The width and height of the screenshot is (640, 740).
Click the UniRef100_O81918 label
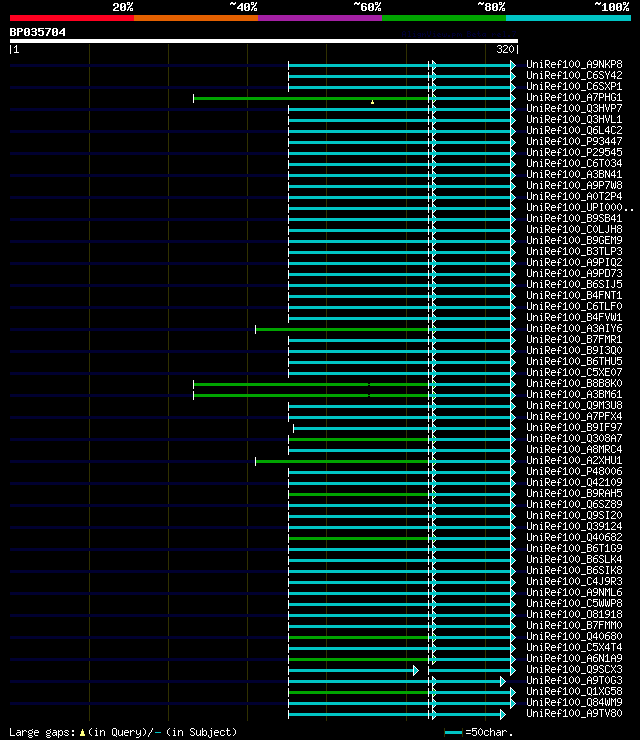click(574, 614)
